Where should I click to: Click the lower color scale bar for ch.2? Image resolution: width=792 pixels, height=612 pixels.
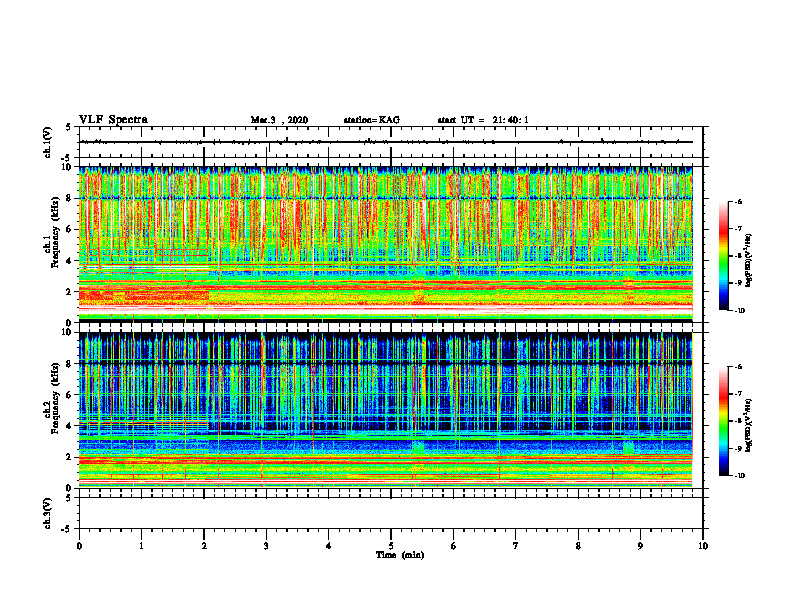[723, 421]
